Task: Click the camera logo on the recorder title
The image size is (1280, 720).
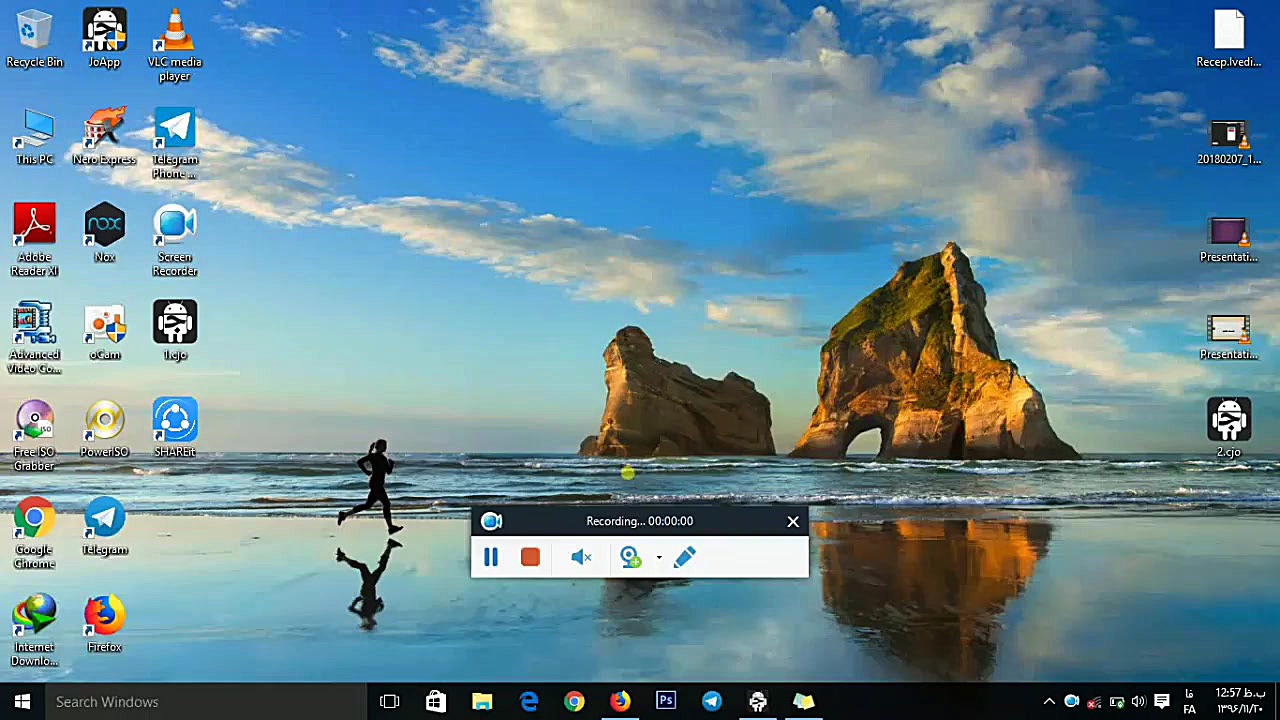Action: (491, 521)
